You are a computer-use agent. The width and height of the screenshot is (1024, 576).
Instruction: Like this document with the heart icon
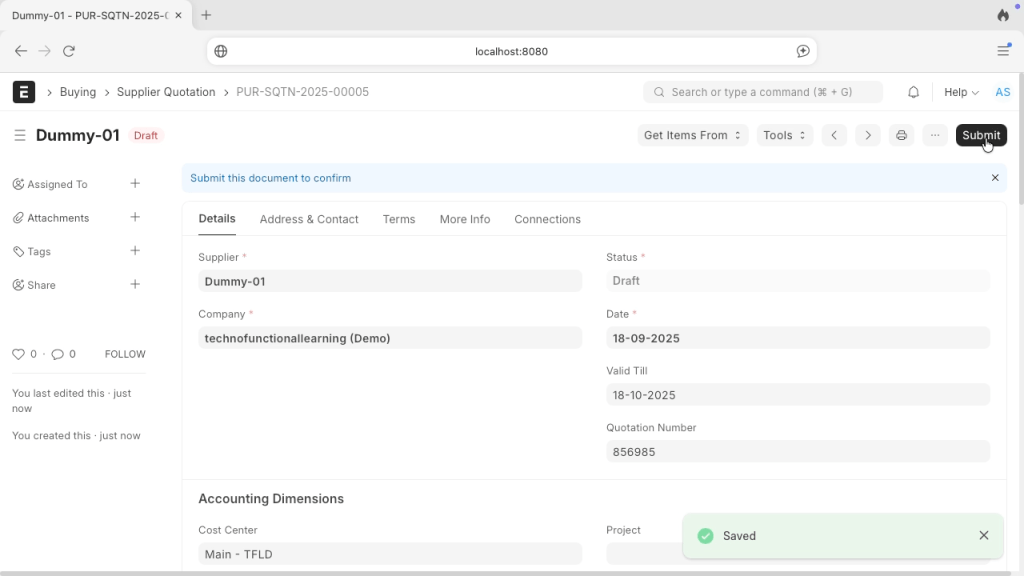(18, 354)
